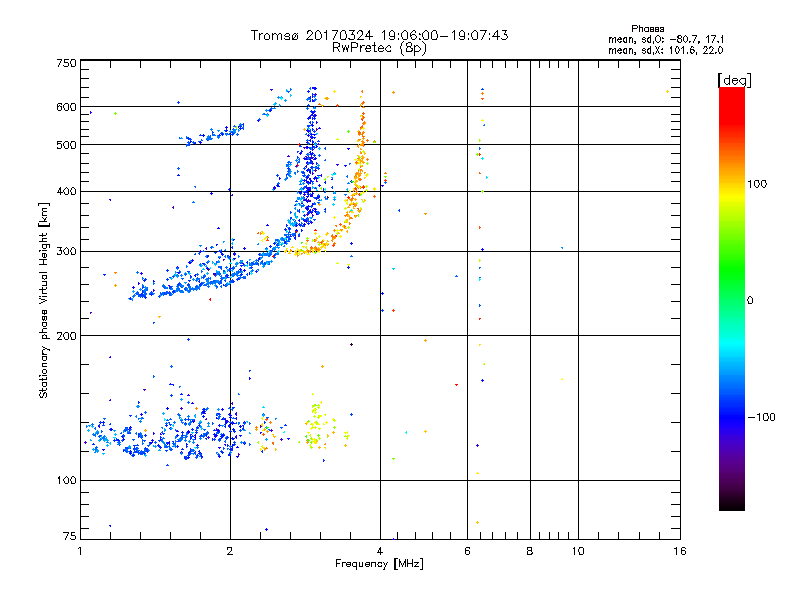Click the x-axis tick label '1'
Viewport: 800px width, 600px height.
(81, 551)
